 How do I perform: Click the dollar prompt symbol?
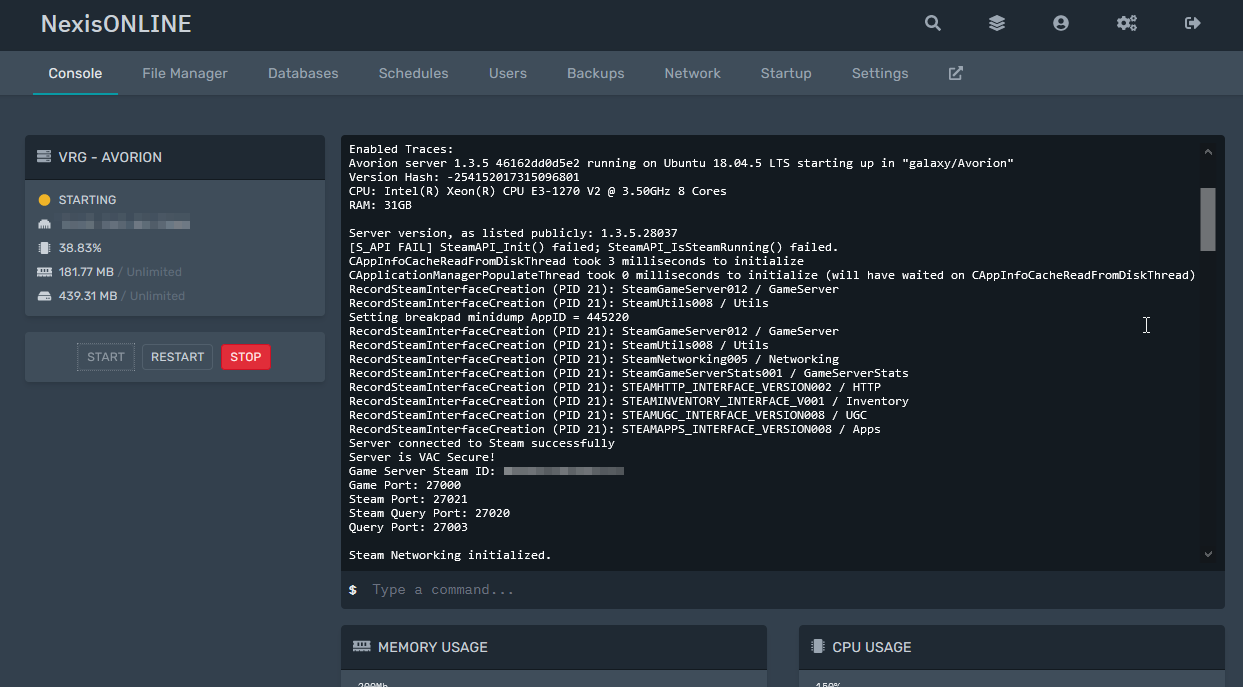[353, 590]
